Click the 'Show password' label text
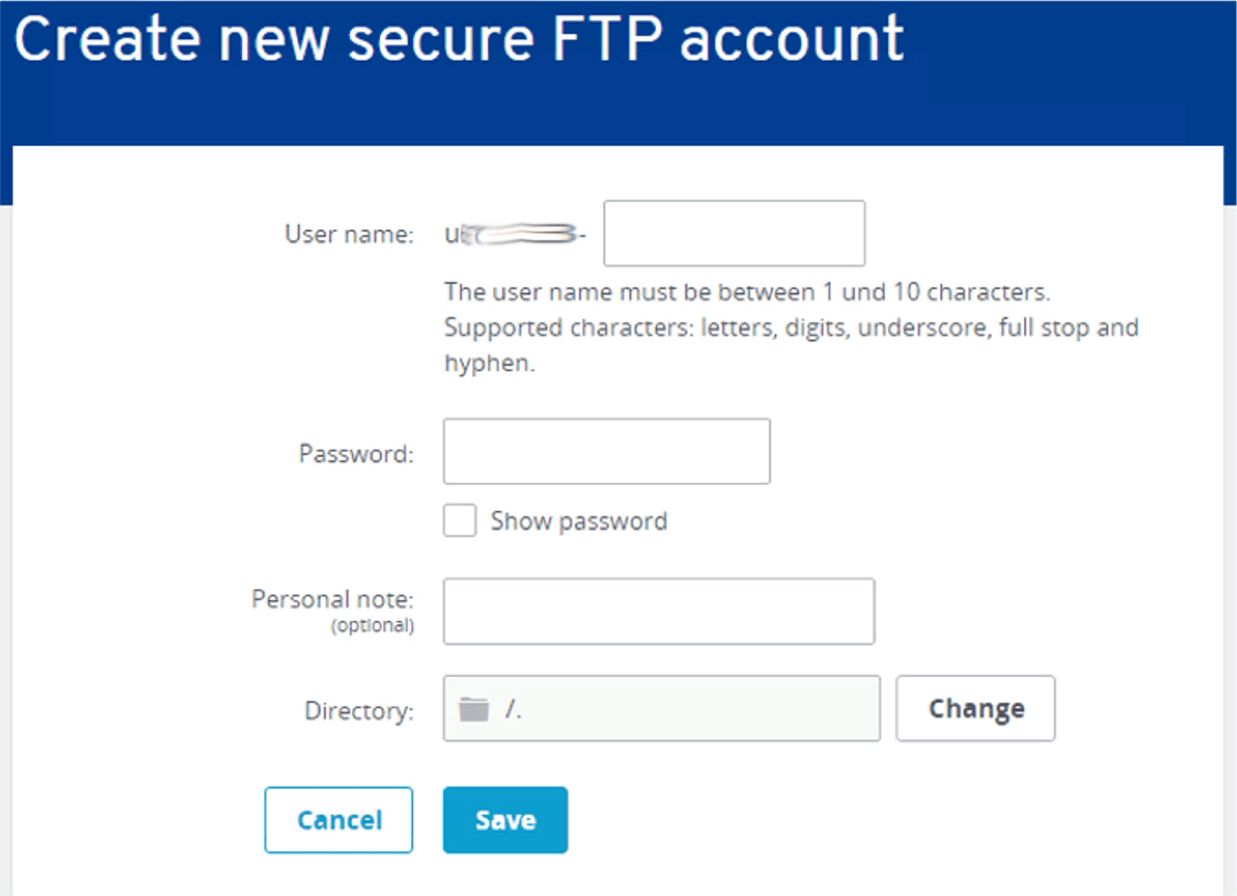Viewport: 1237px width, 896px height. pyautogui.click(x=578, y=521)
